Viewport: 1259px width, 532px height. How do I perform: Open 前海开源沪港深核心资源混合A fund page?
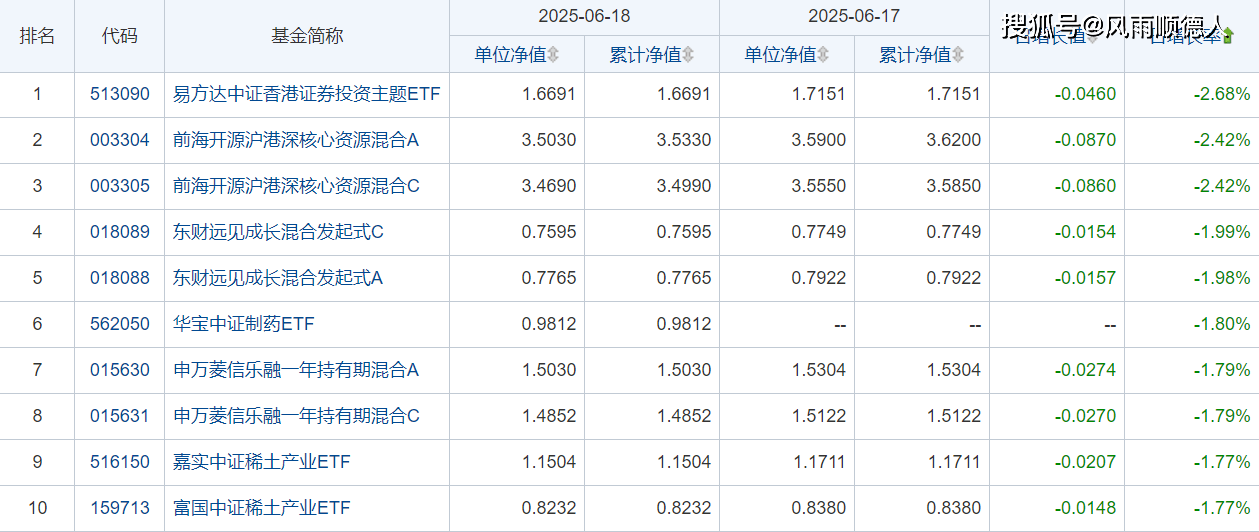click(x=296, y=141)
